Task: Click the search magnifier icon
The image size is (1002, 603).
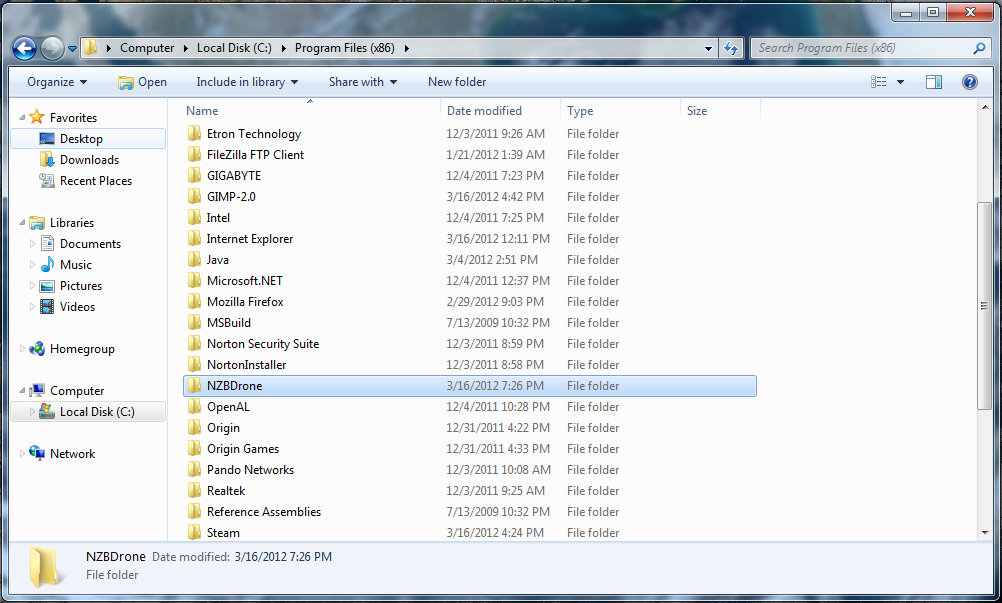Action: coord(978,48)
